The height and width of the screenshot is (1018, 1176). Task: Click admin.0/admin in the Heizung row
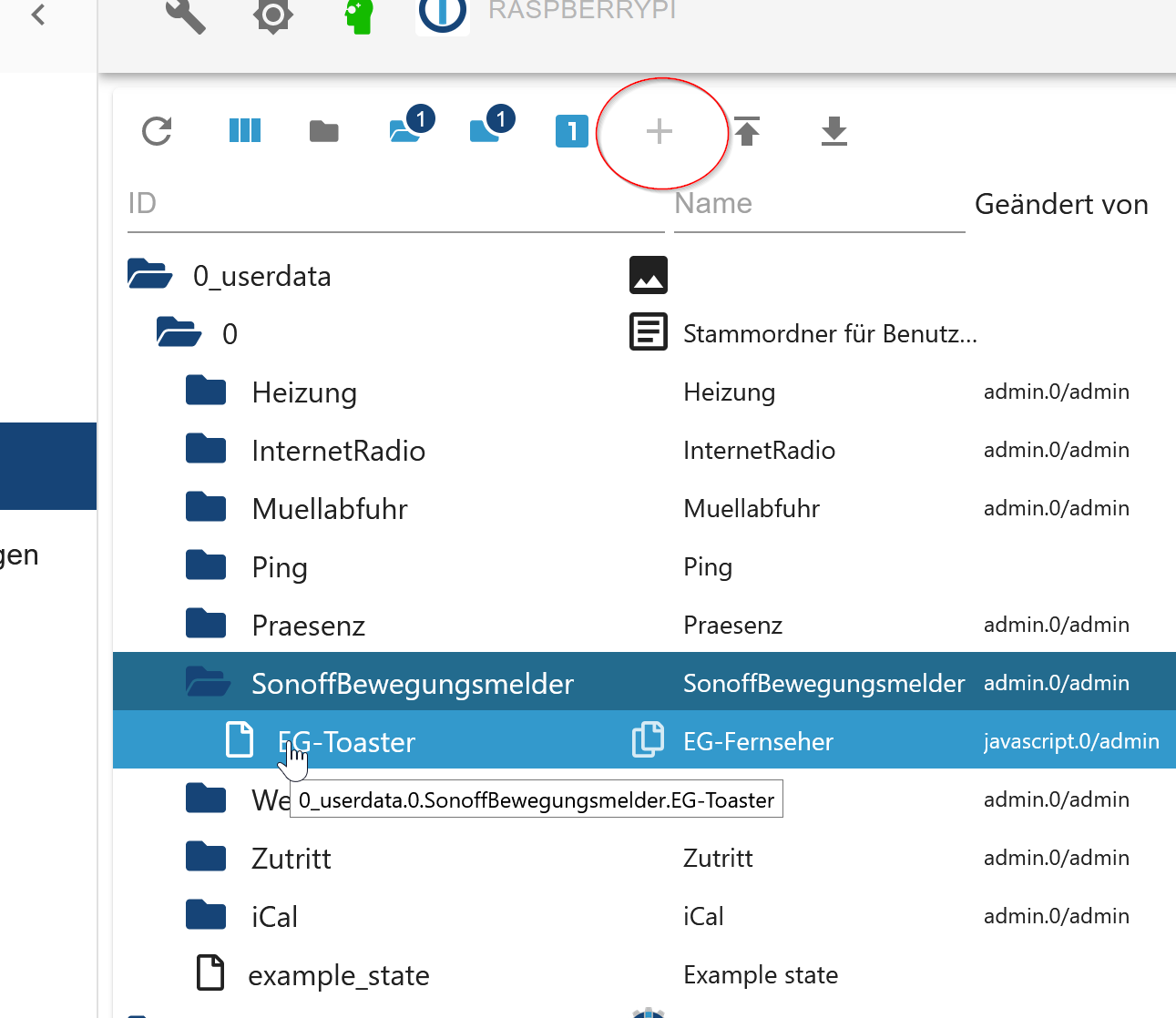click(1057, 392)
